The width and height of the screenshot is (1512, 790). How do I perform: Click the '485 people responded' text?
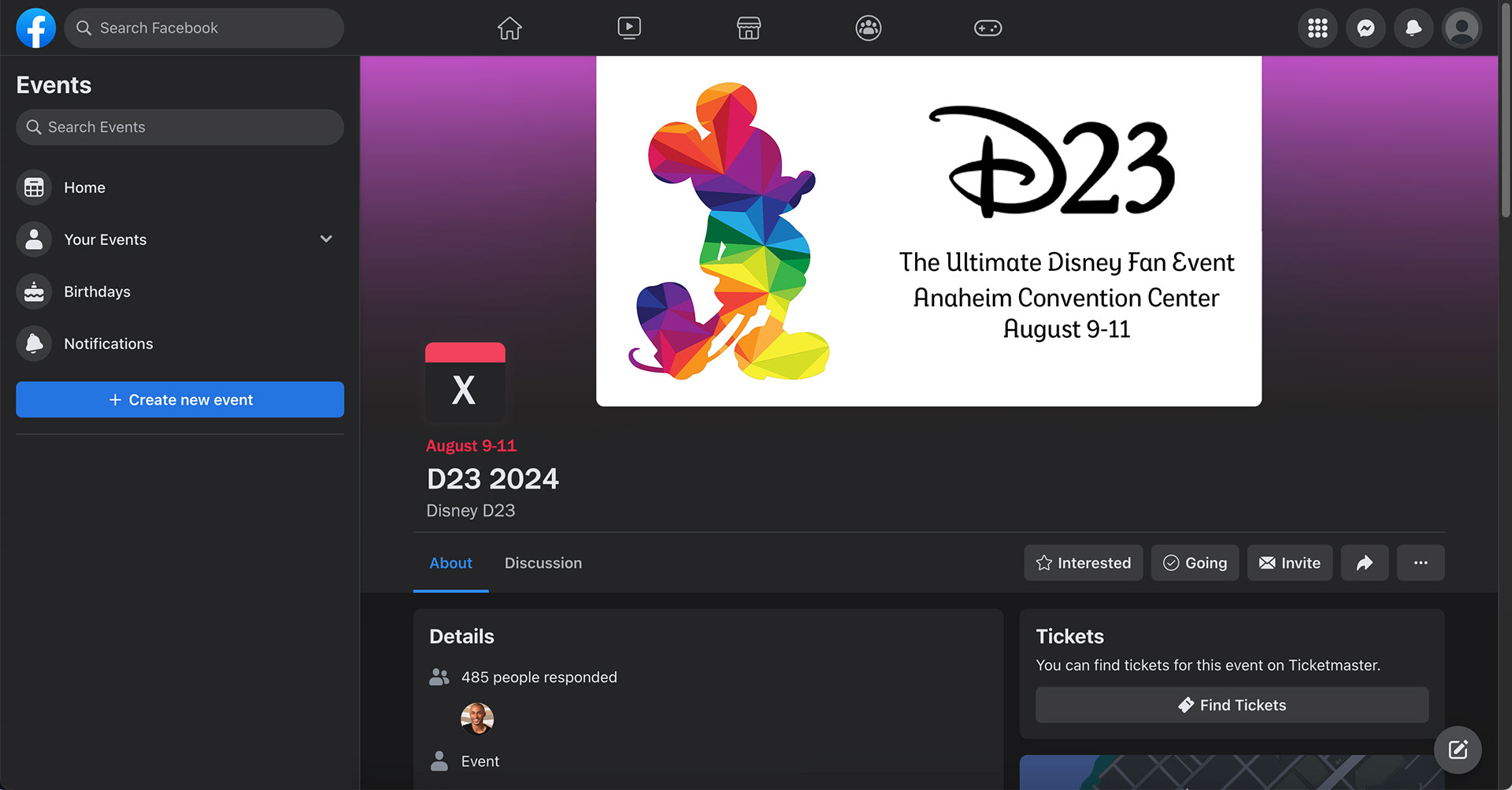tap(539, 677)
